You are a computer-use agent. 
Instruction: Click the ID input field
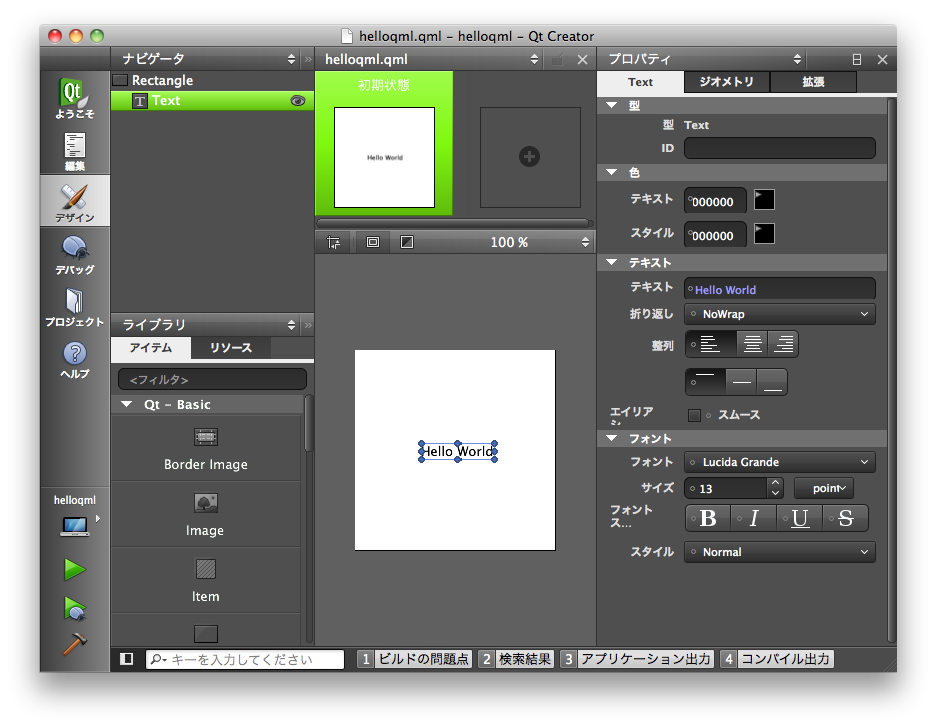click(x=779, y=148)
